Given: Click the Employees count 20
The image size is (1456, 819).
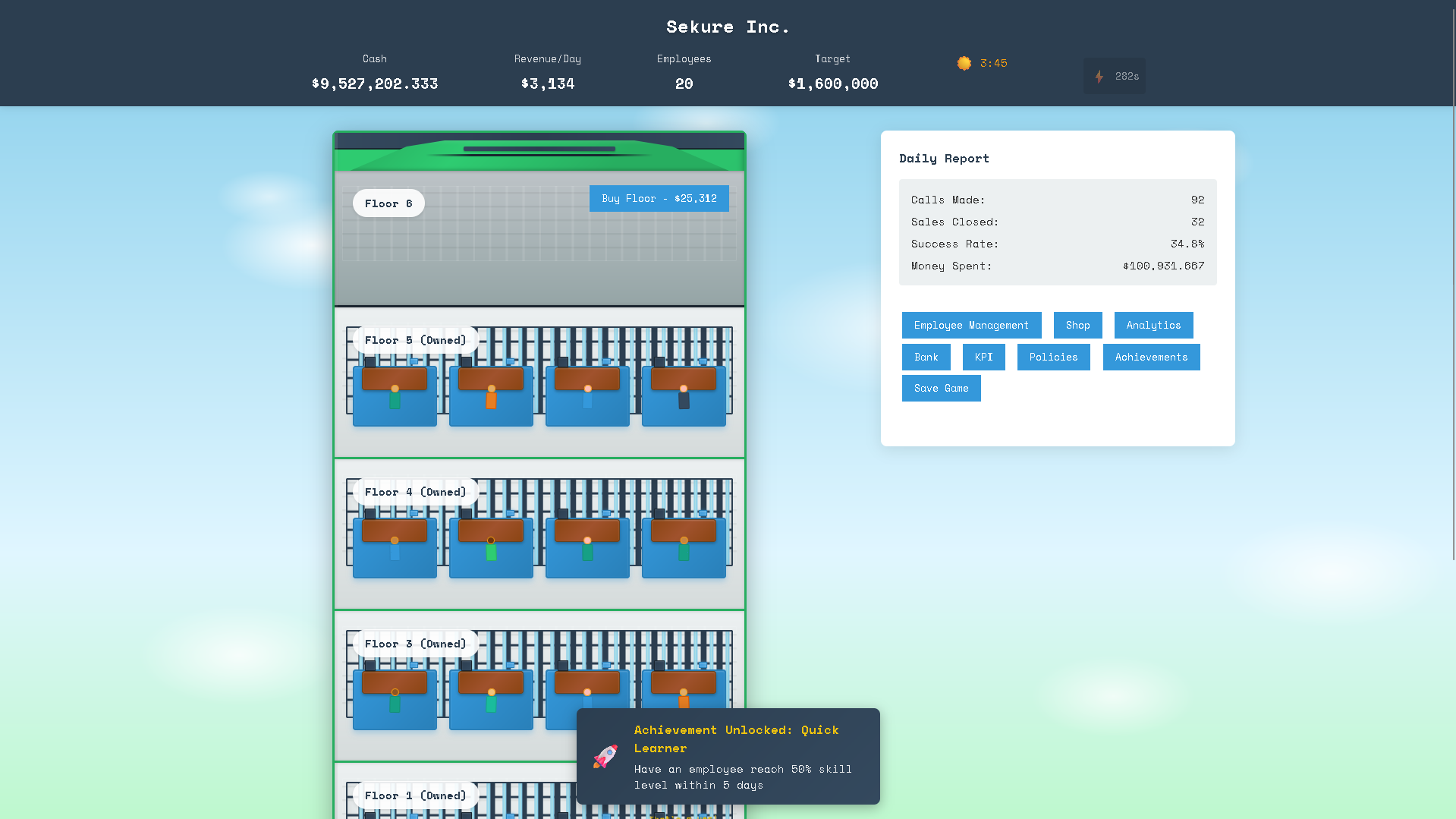Looking at the screenshot, I should coord(684,83).
